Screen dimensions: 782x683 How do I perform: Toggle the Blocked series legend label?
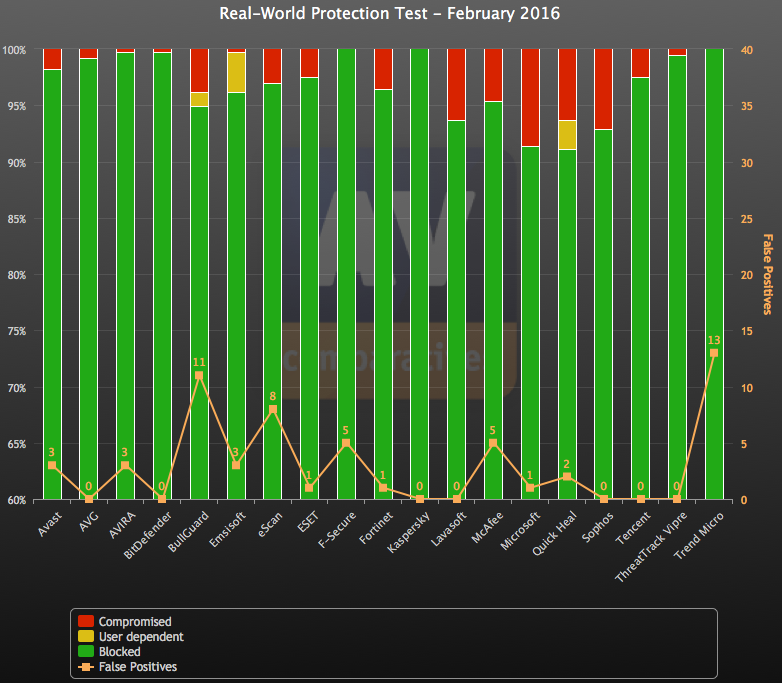pos(119,652)
